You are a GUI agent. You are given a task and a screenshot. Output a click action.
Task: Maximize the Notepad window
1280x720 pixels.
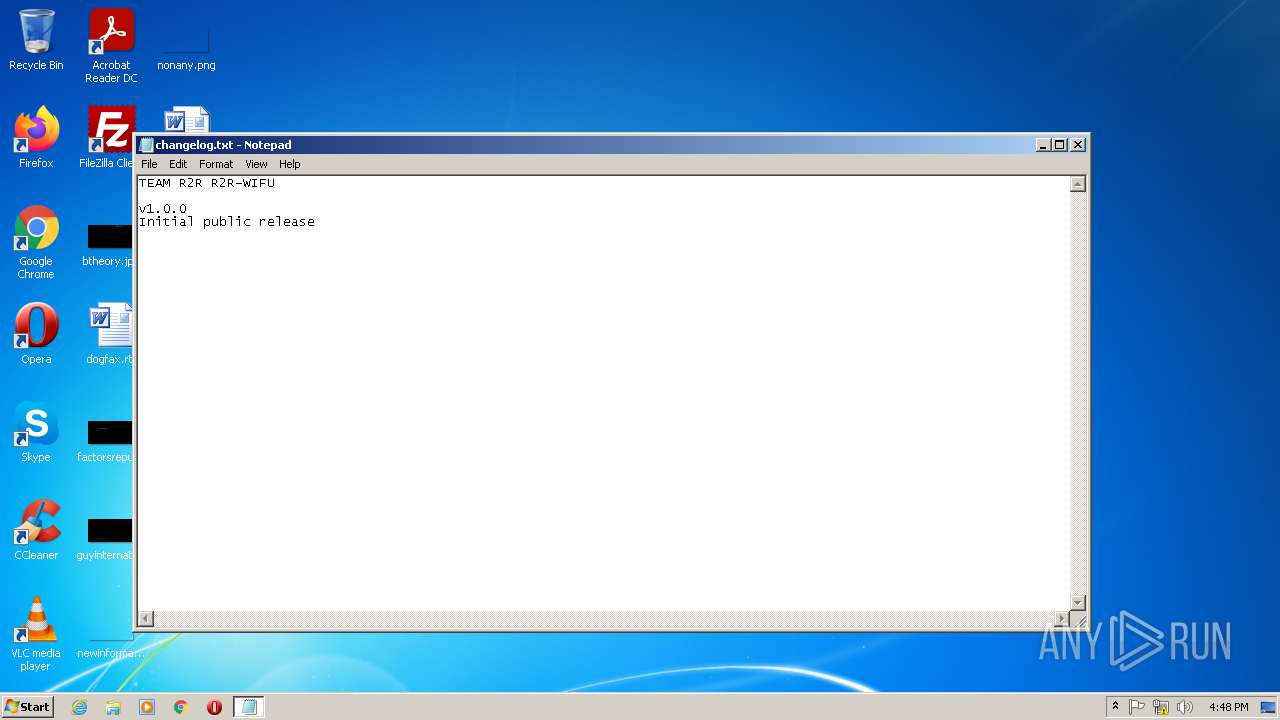click(x=1060, y=145)
